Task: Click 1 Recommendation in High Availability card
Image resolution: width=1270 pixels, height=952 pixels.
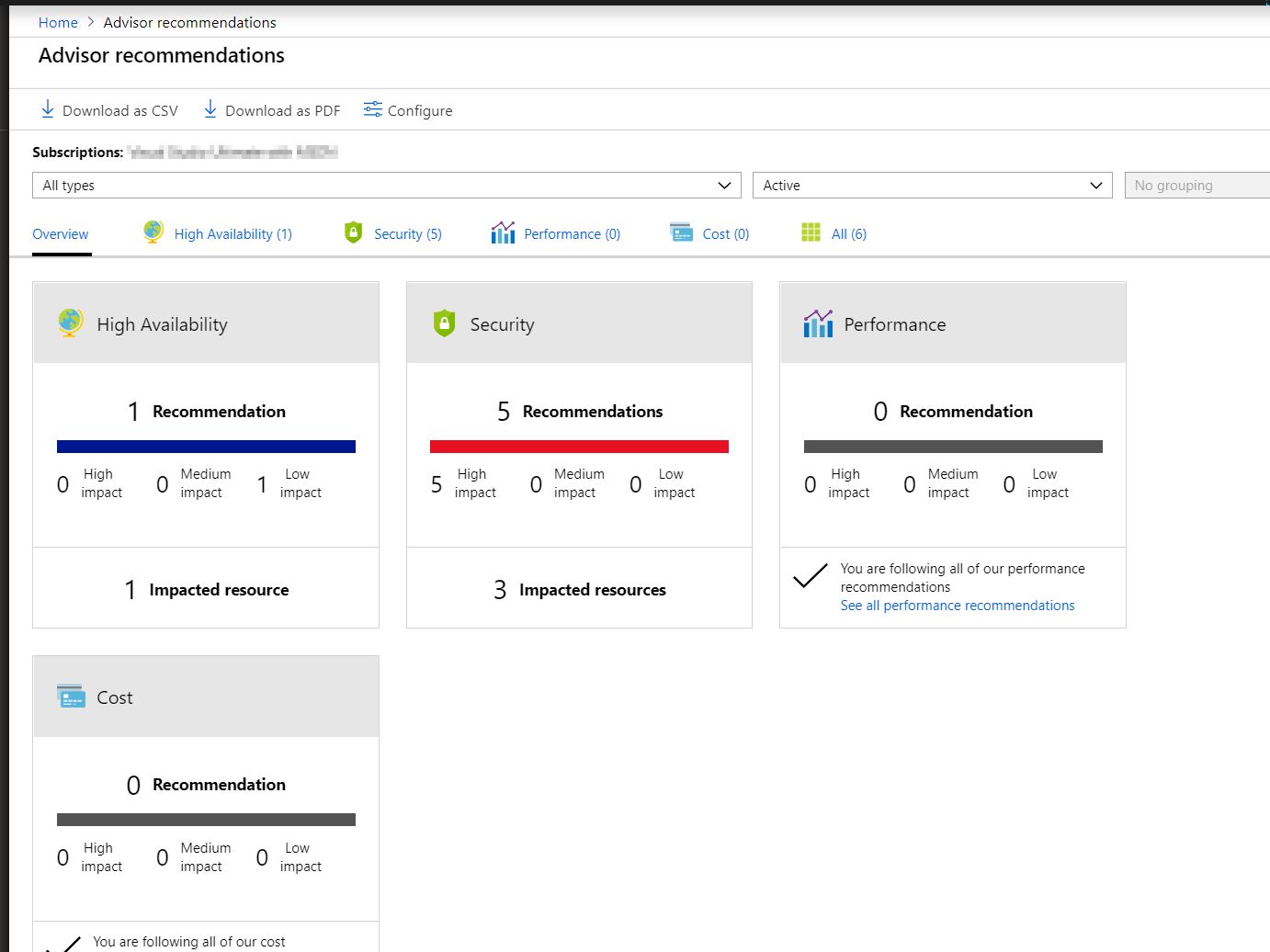Action: (206, 412)
